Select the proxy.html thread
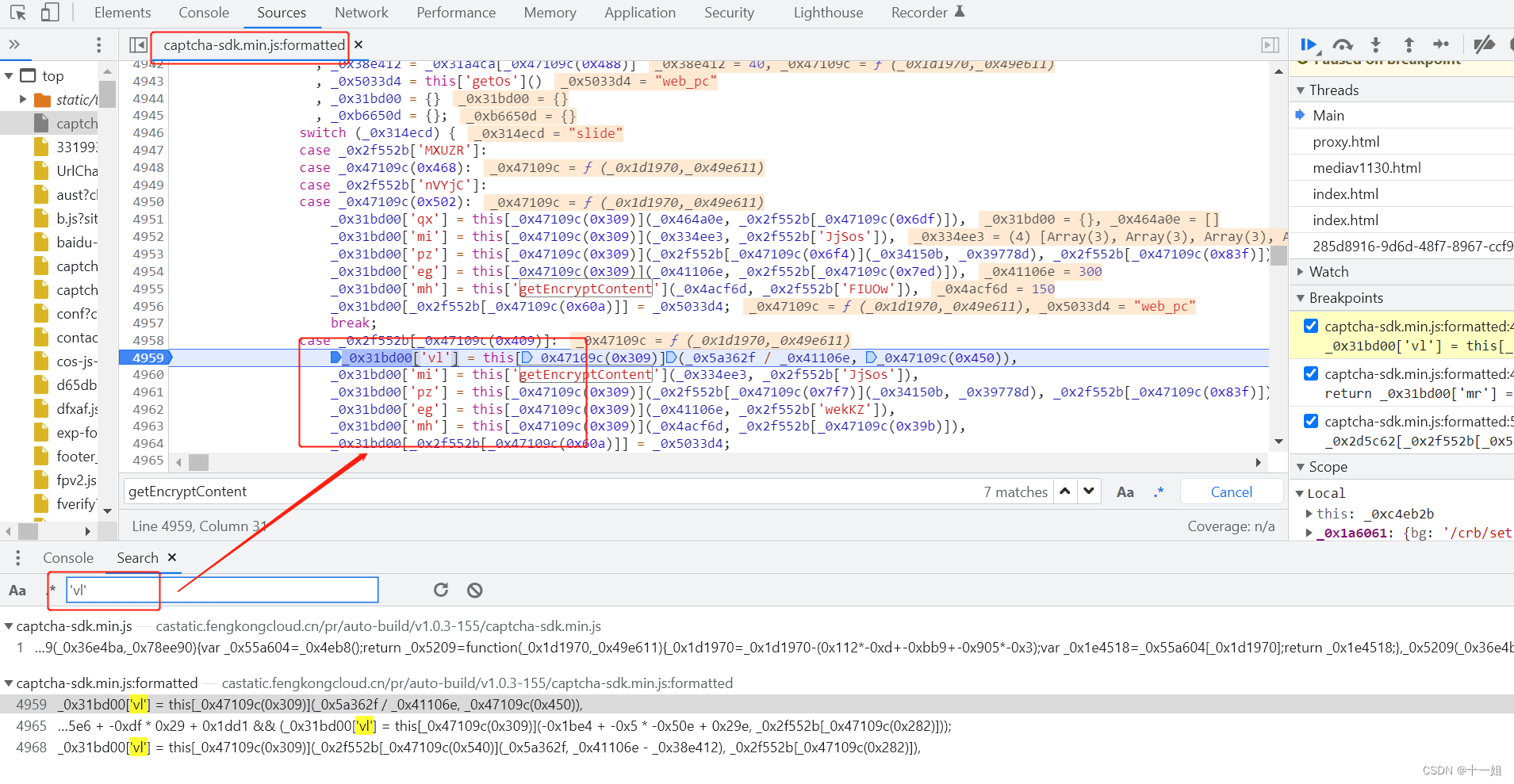The width and height of the screenshot is (1514, 784). coord(1346,142)
